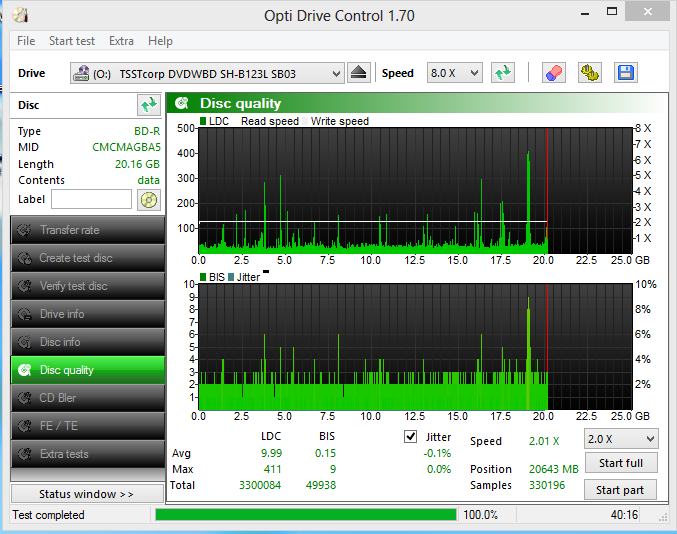Click the floppy disk save icon
Screen dimensions: 677x534
pyautogui.click(x=626, y=73)
